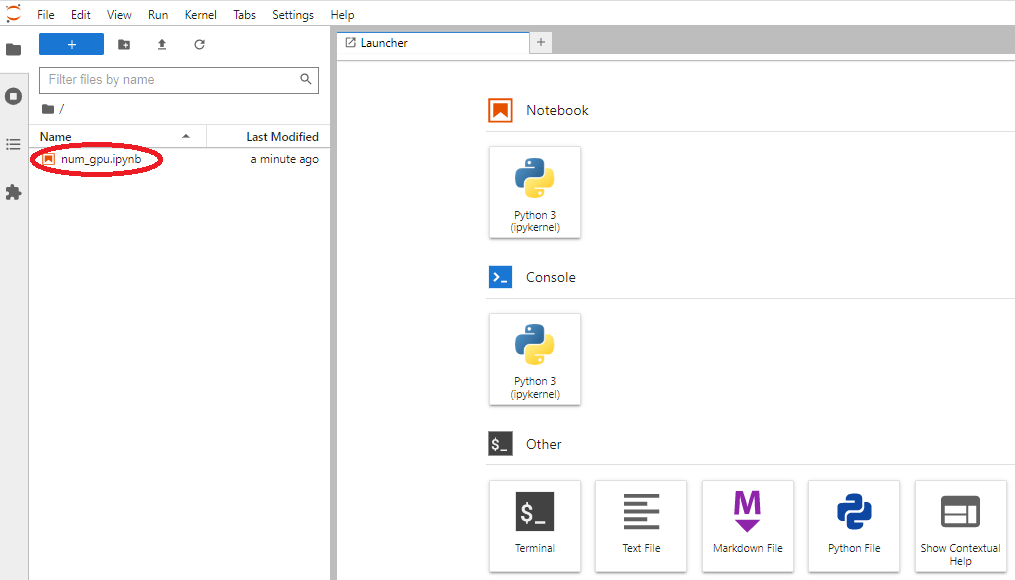Click the blue New Launcher button

click(x=71, y=44)
